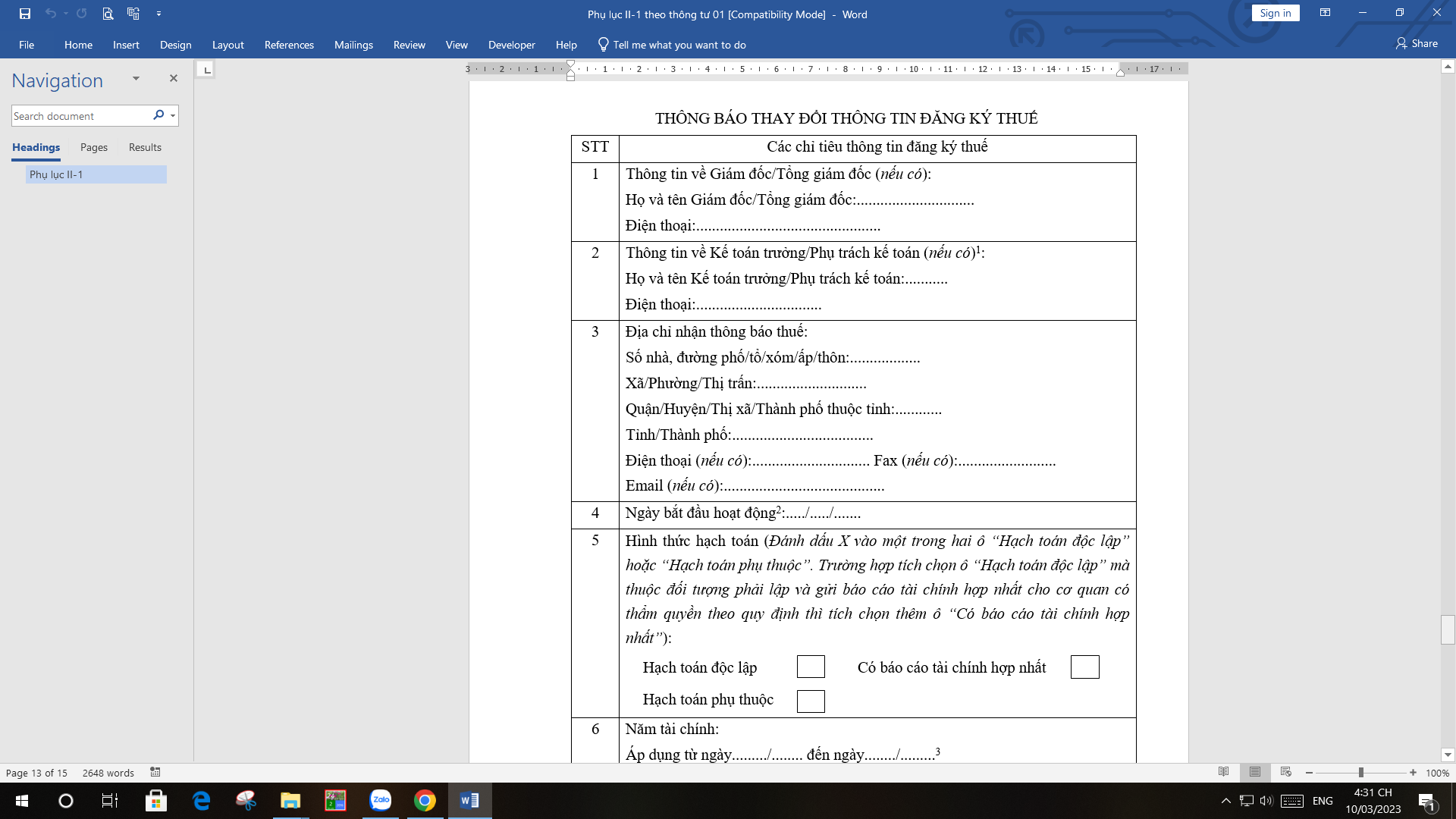Image resolution: width=1456 pixels, height=819 pixels.
Task: Click the tab selector ruler corner icon
Action: tap(206, 70)
